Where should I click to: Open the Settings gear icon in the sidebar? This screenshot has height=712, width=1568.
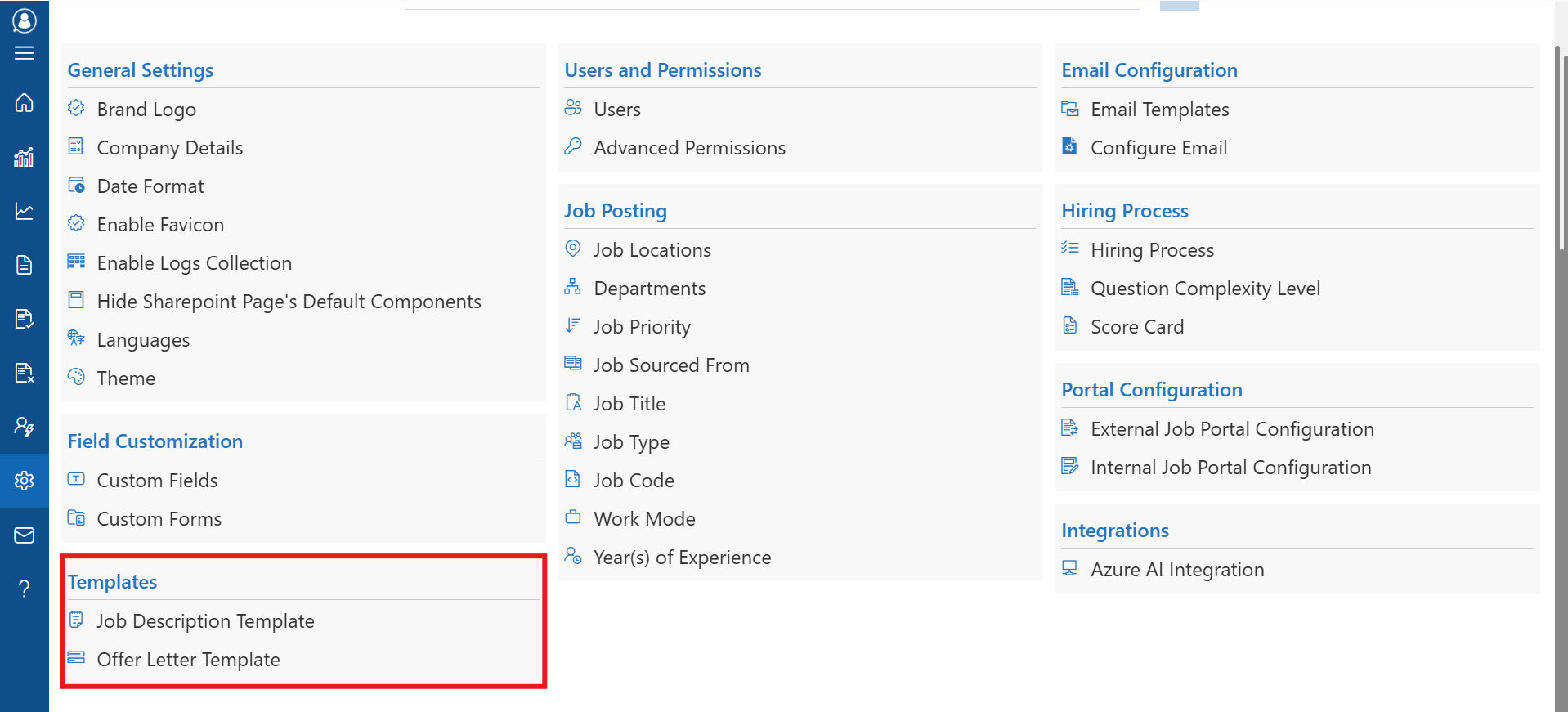click(x=25, y=481)
